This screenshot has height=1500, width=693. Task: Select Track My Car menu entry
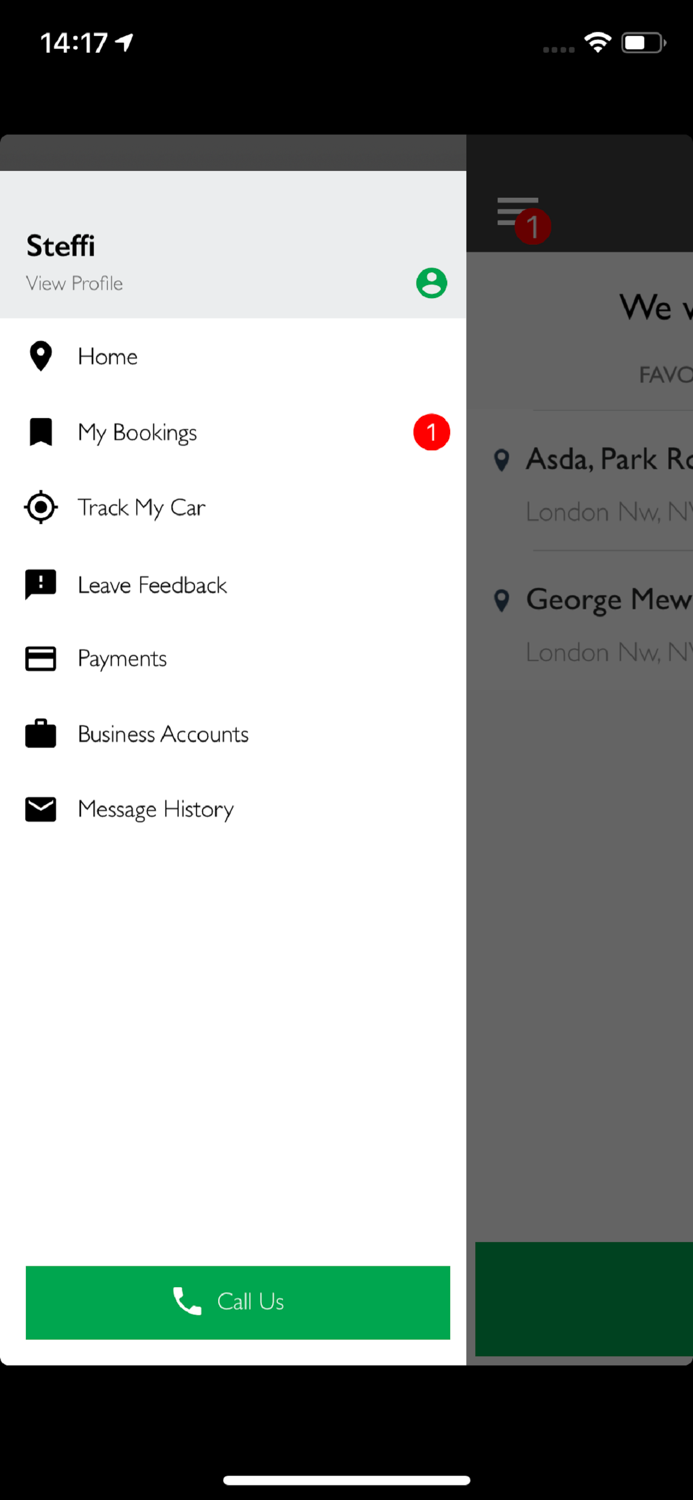click(x=142, y=508)
